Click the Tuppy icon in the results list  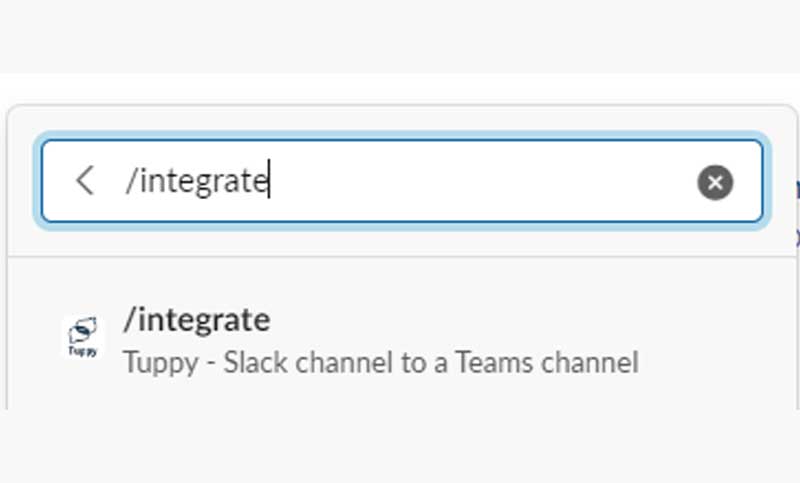[83, 337]
